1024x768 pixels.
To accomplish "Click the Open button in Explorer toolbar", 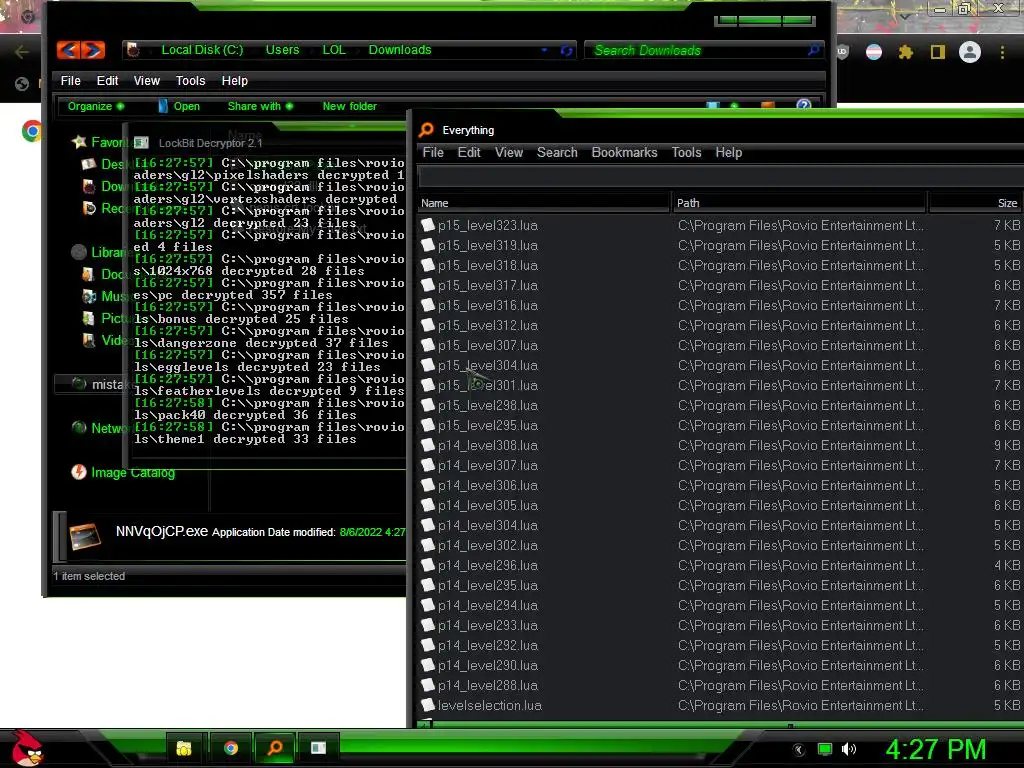I will pyautogui.click(x=179, y=106).
